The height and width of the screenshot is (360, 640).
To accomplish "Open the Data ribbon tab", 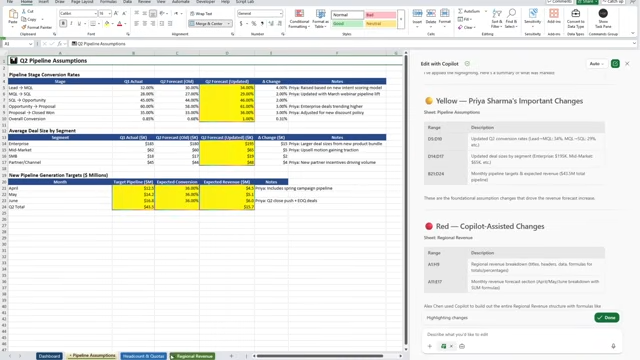I will click(127, 2).
